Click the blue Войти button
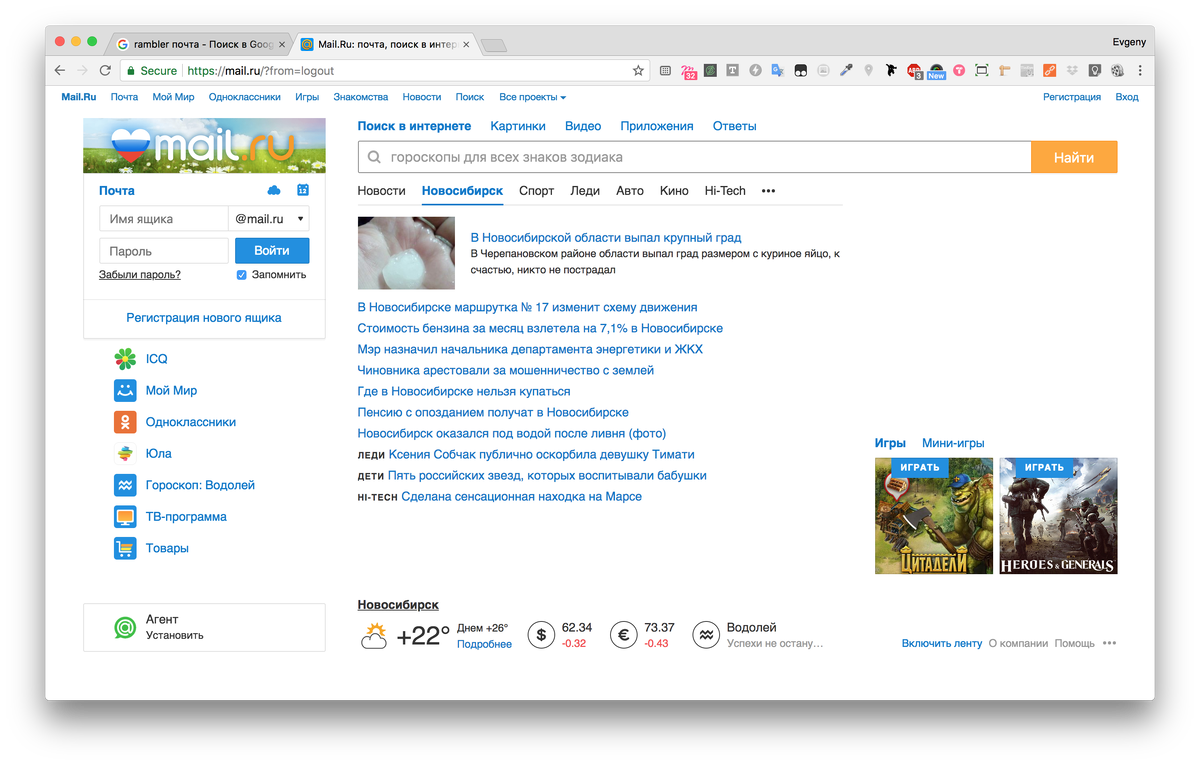 272,251
